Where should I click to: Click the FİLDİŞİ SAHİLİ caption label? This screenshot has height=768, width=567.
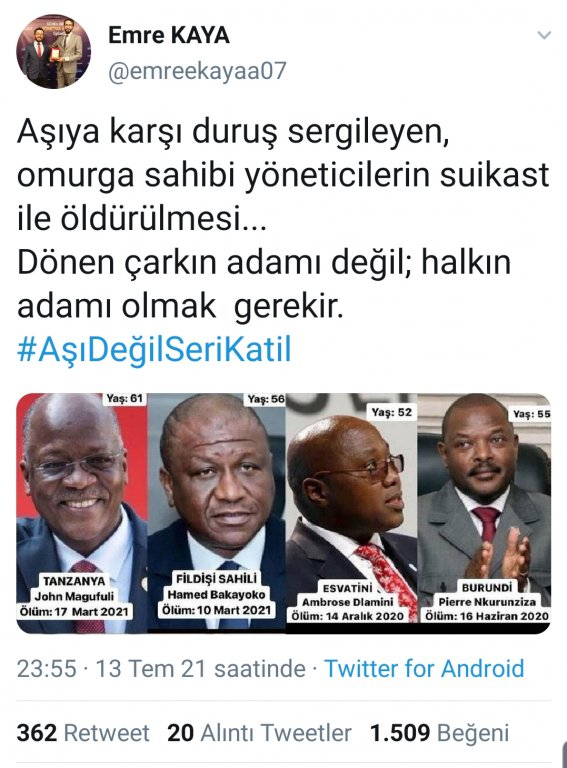216,579
